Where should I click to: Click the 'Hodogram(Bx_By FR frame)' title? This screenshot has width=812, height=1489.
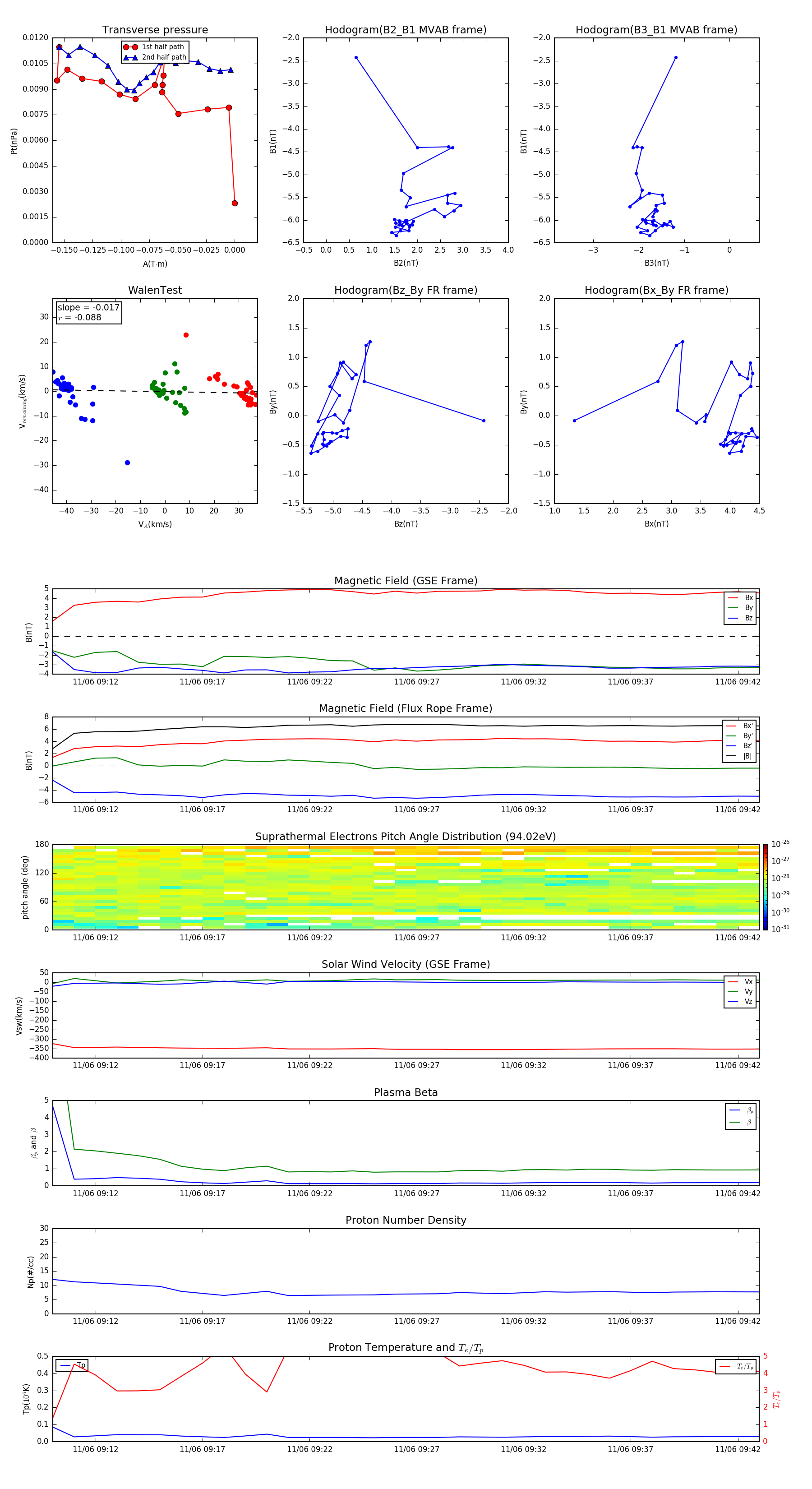(656, 290)
